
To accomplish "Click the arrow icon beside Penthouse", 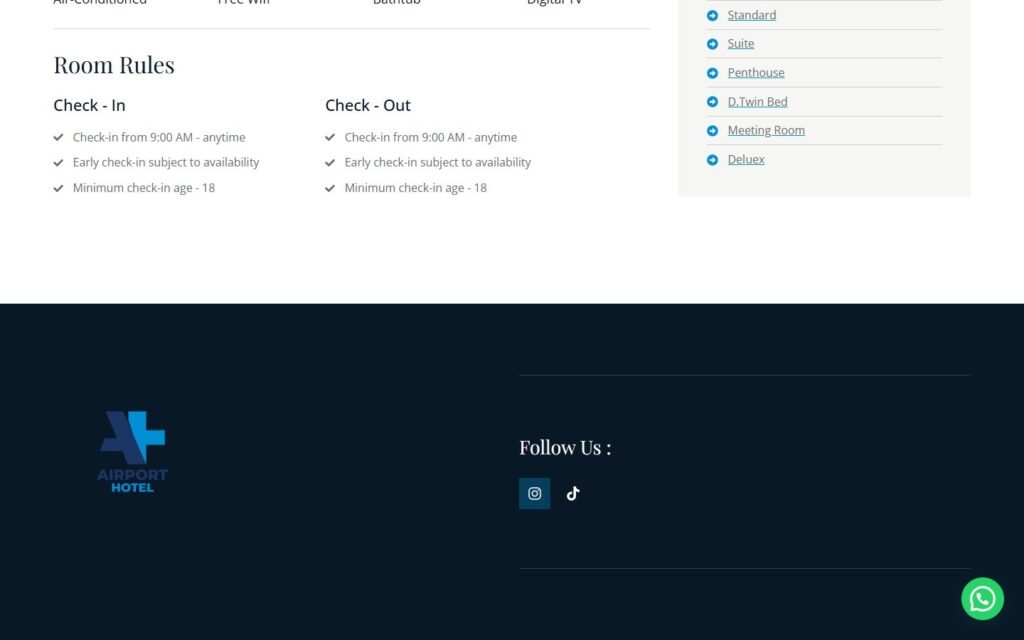I will click(x=712, y=73).
